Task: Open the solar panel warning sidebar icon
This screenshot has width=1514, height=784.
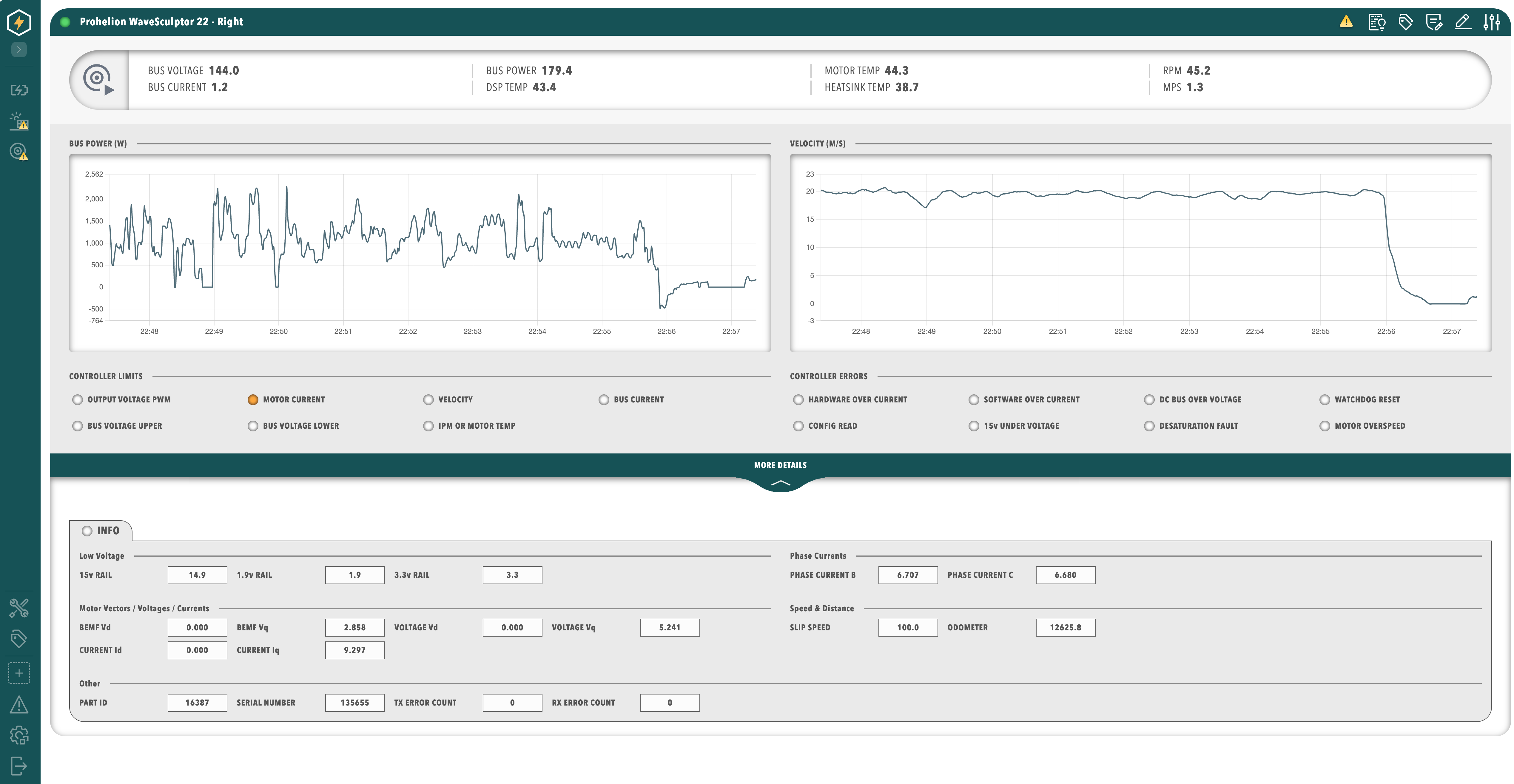Action: [x=19, y=121]
